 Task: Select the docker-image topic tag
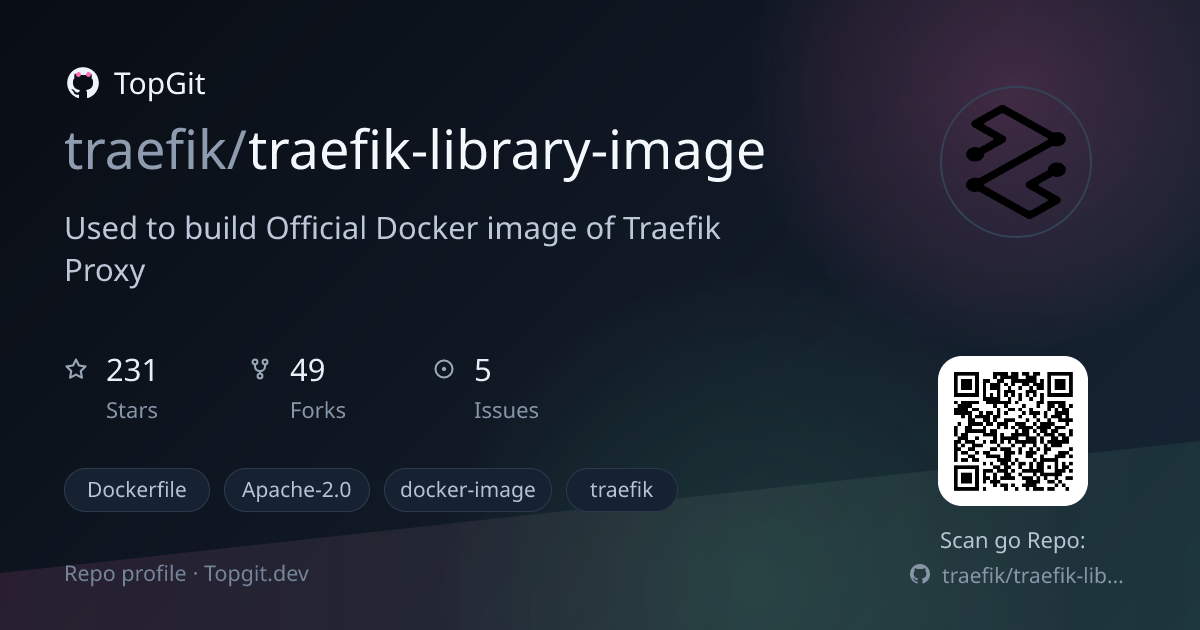point(468,490)
